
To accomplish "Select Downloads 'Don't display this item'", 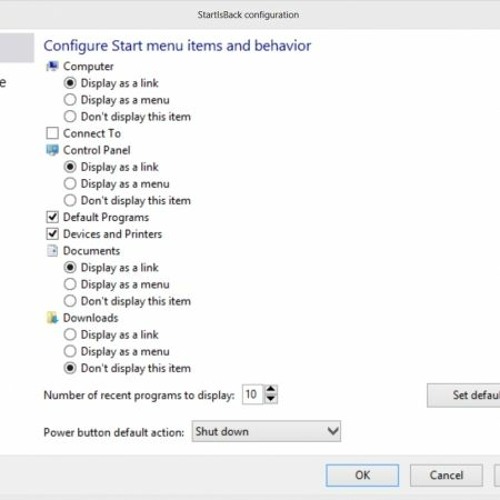I will coord(70,368).
